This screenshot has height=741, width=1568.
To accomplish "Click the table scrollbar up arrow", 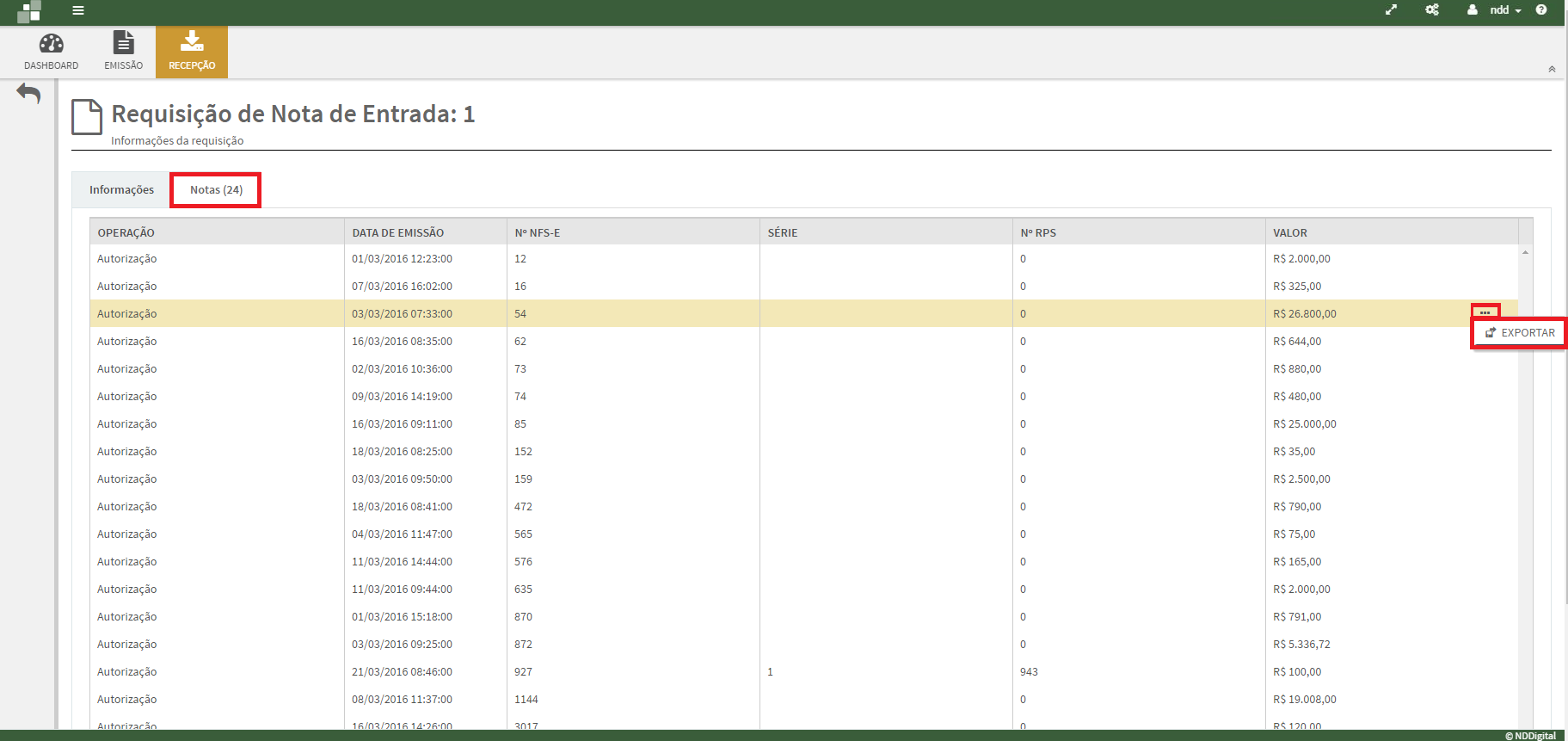I will (1525, 252).
